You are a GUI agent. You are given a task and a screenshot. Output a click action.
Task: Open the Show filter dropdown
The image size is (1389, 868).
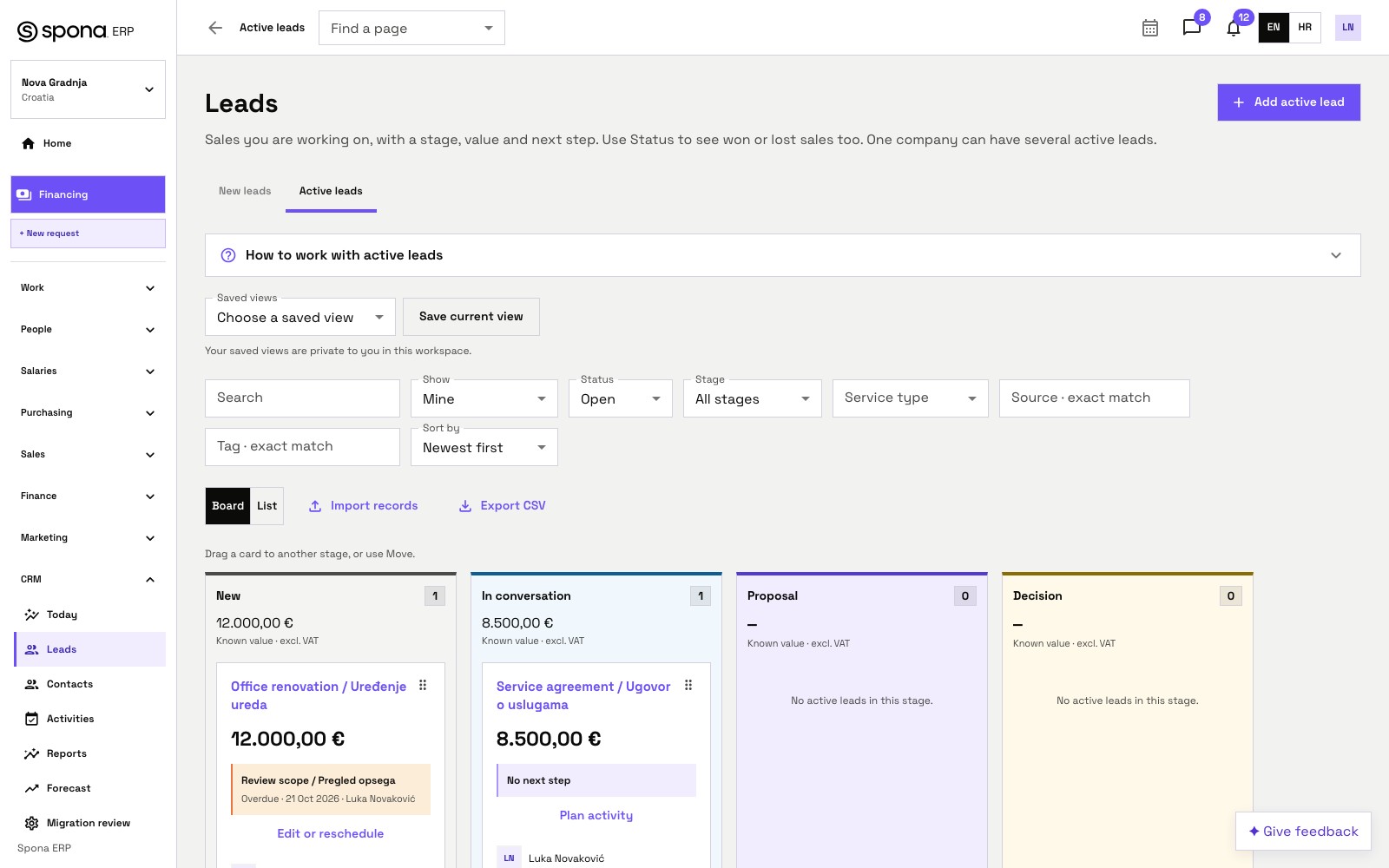click(484, 398)
